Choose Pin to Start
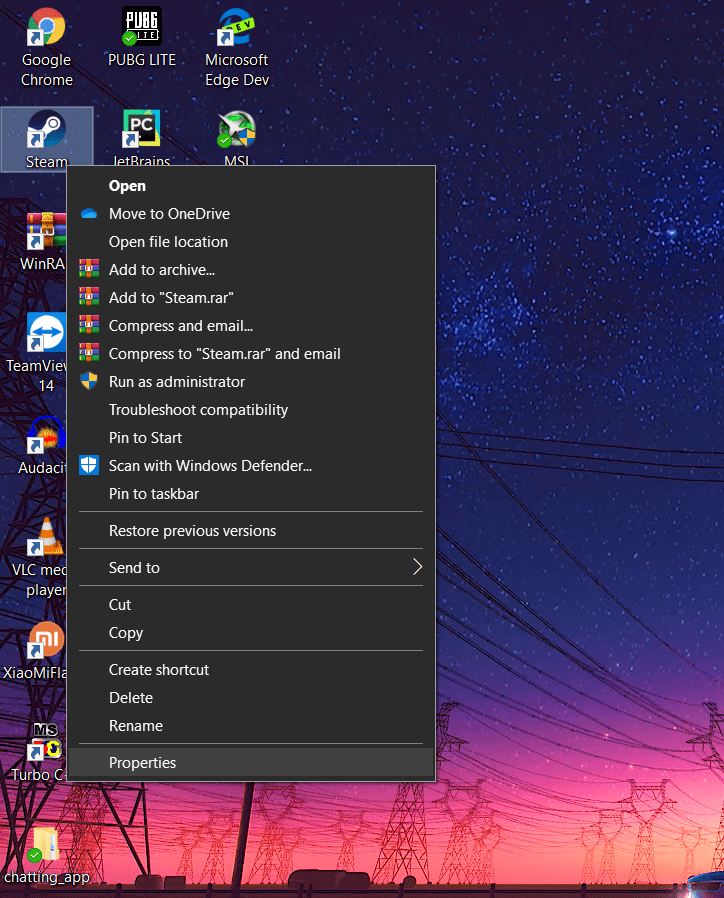This screenshot has width=724, height=898. click(x=251, y=438)
